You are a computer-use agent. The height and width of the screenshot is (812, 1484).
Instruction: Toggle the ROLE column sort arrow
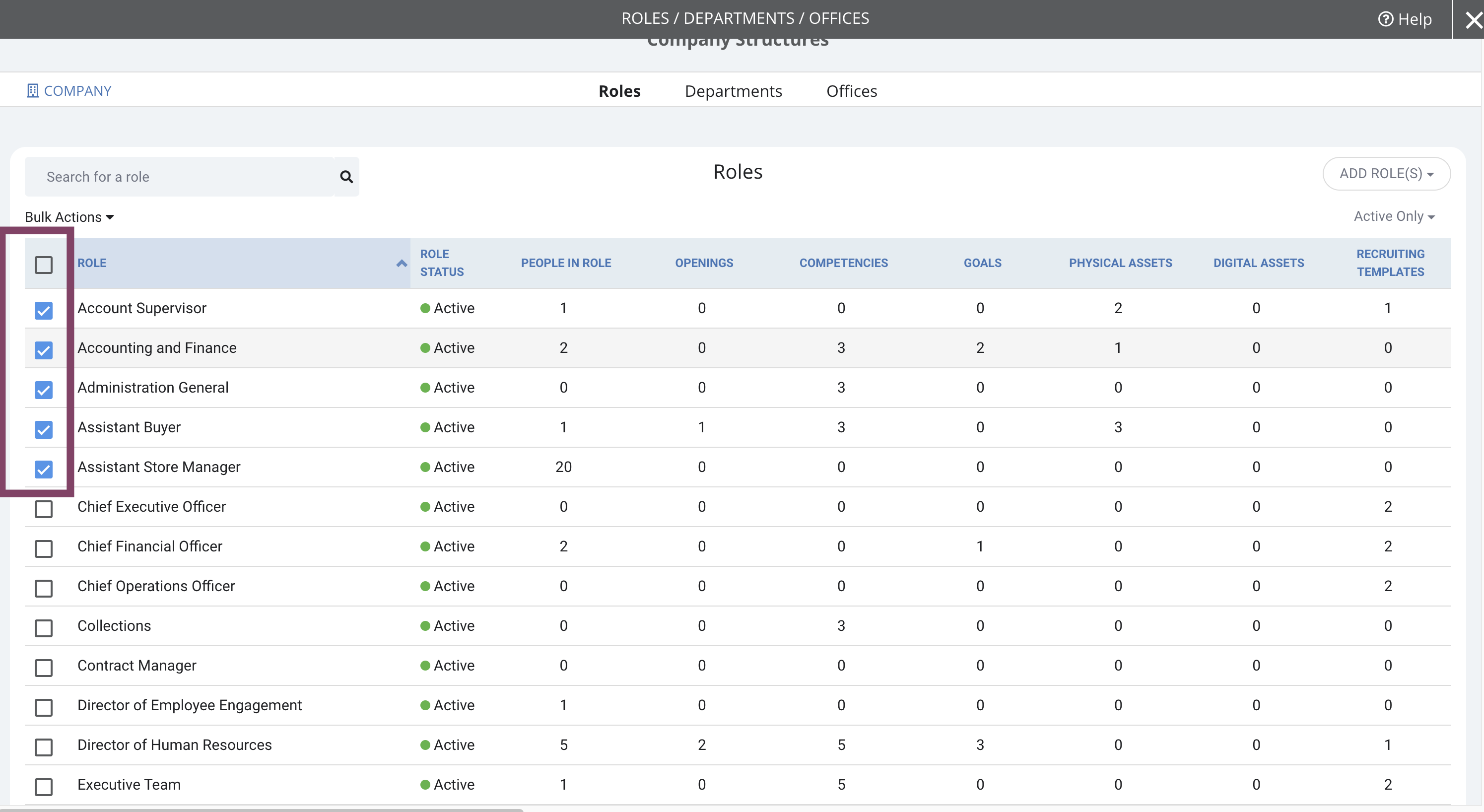click(x=402, y=263)
